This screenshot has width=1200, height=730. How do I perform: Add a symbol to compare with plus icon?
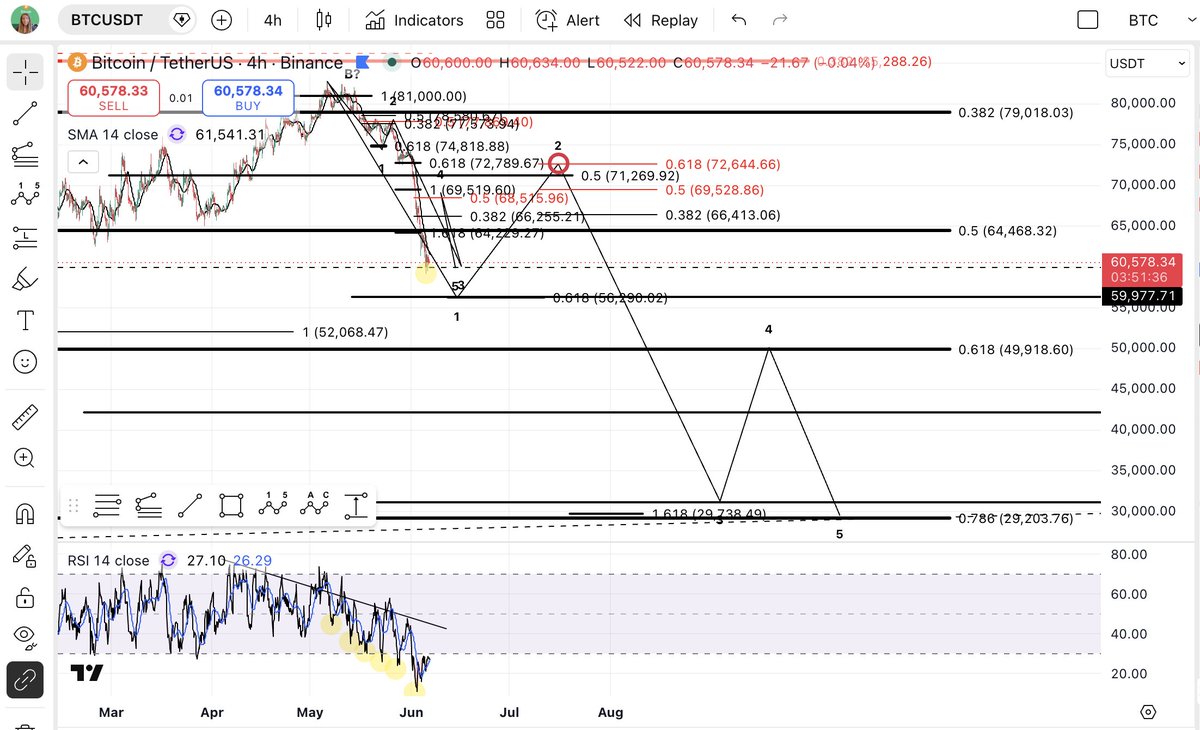[222, 20]
